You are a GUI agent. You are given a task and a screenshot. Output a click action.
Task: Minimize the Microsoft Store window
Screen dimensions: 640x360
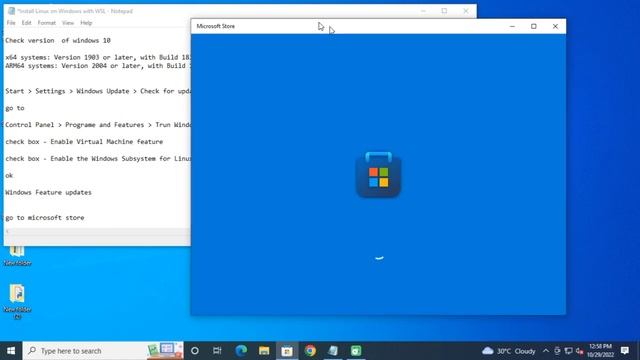(512, 26)
